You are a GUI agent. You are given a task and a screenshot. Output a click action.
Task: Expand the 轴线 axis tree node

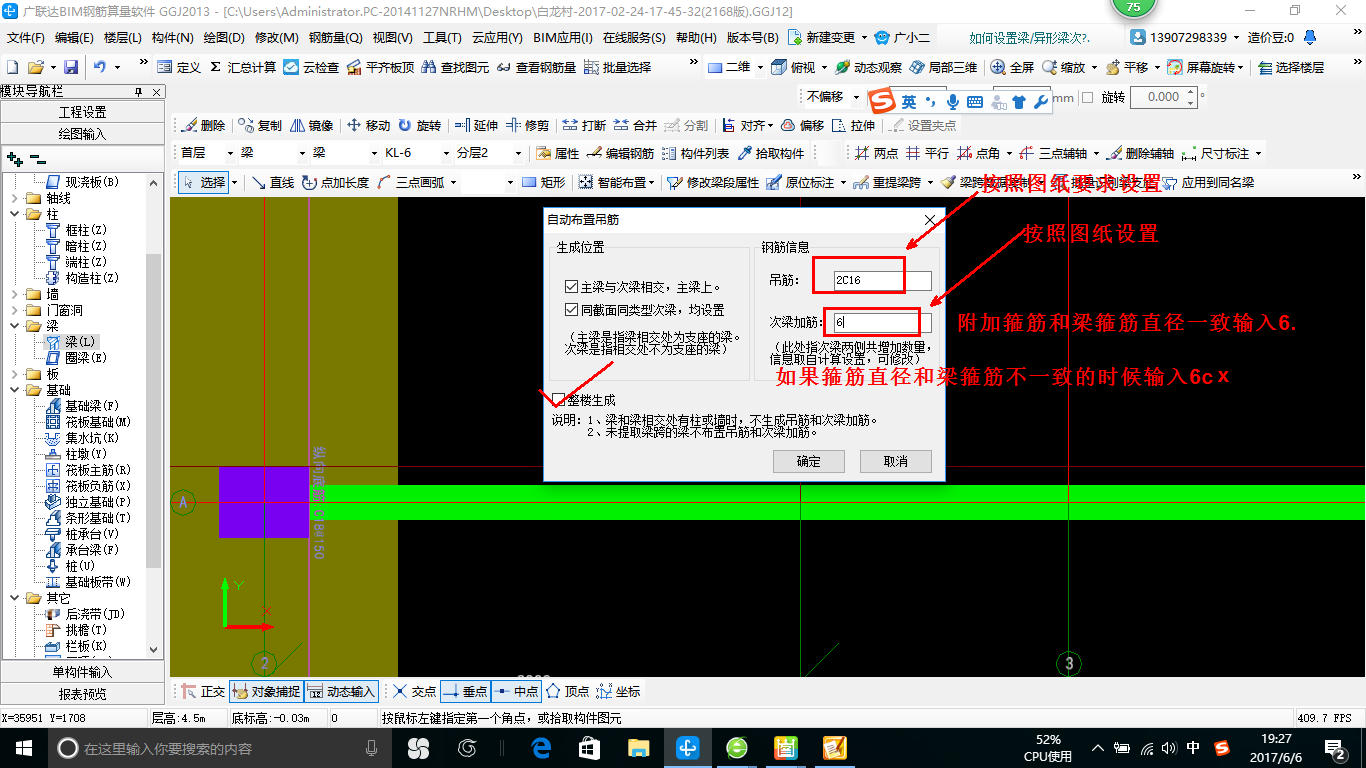point(16,198)
